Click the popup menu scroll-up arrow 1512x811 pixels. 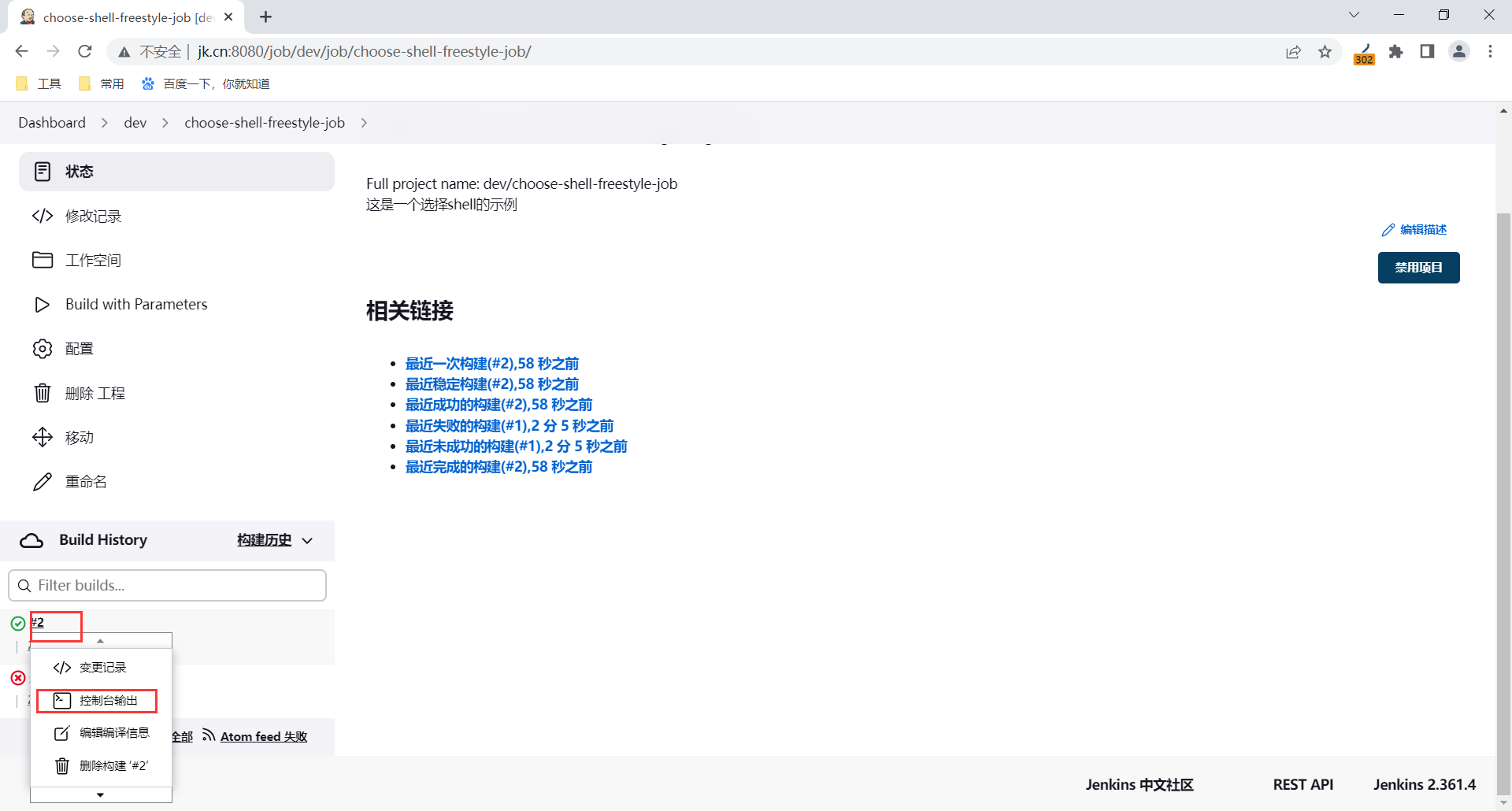coord(100,641)
